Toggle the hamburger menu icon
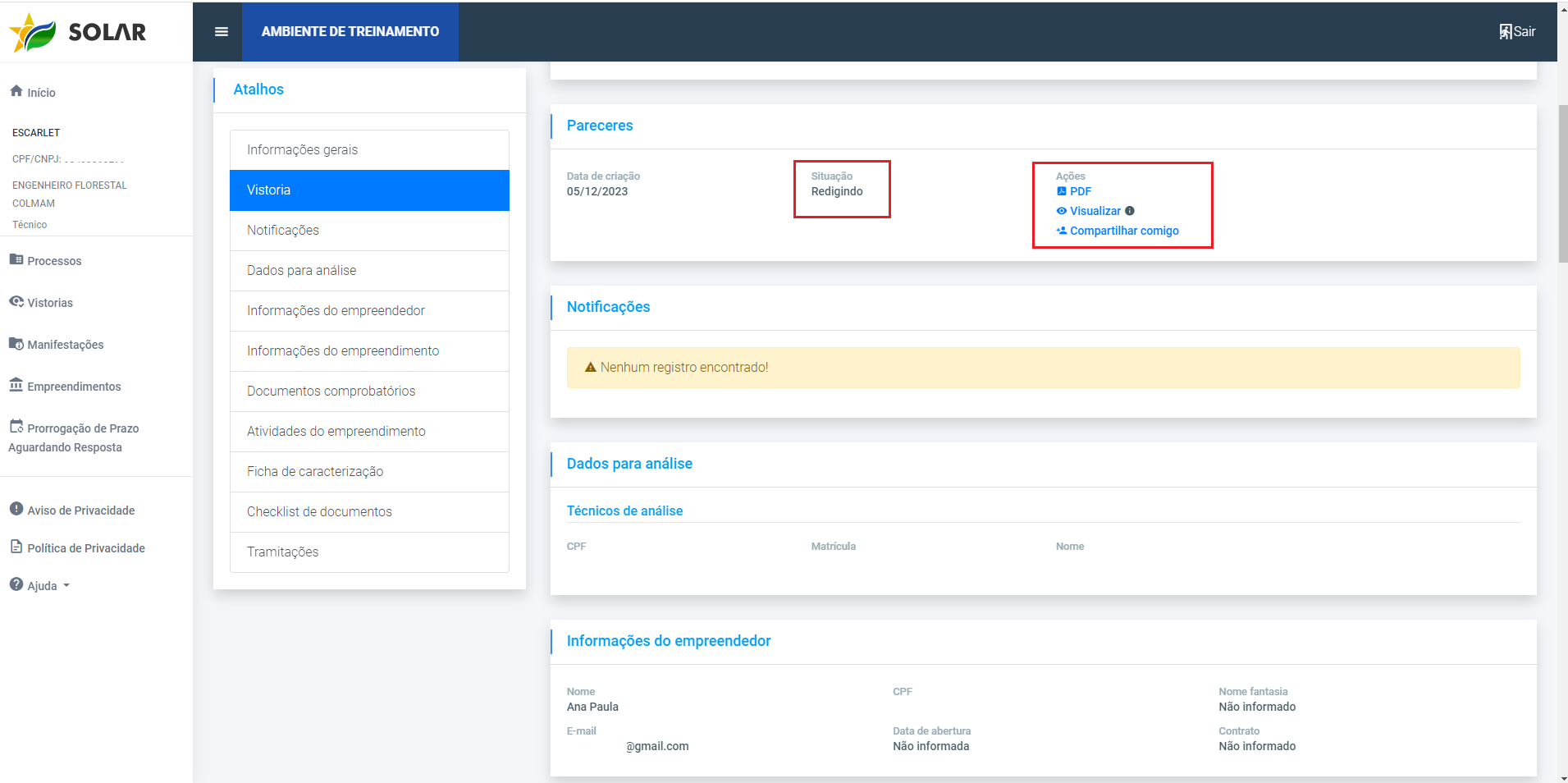This screenshot has height=783, width=1568. (x=222, y=31)
